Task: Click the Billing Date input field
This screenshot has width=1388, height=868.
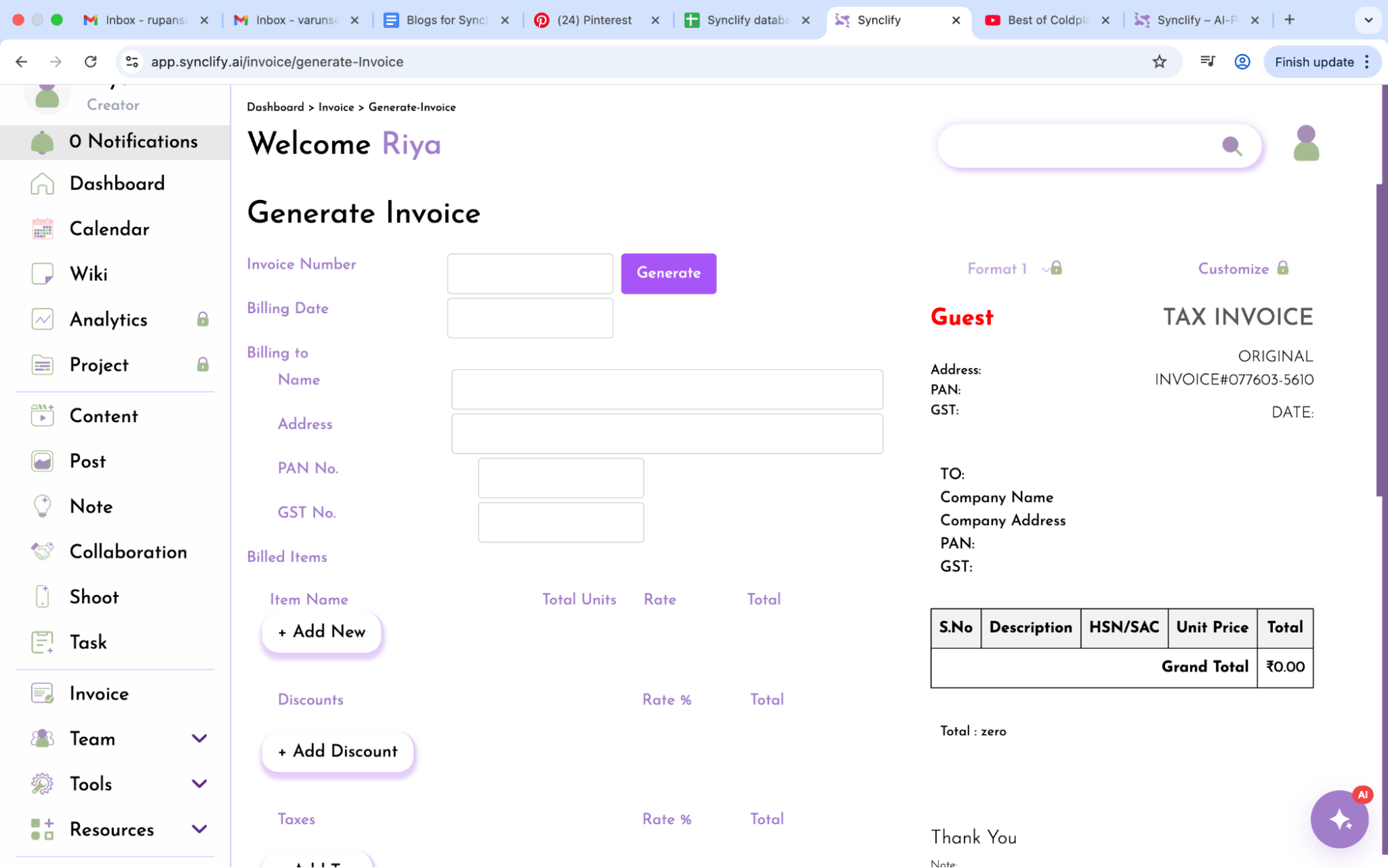Action: (530, 318)
